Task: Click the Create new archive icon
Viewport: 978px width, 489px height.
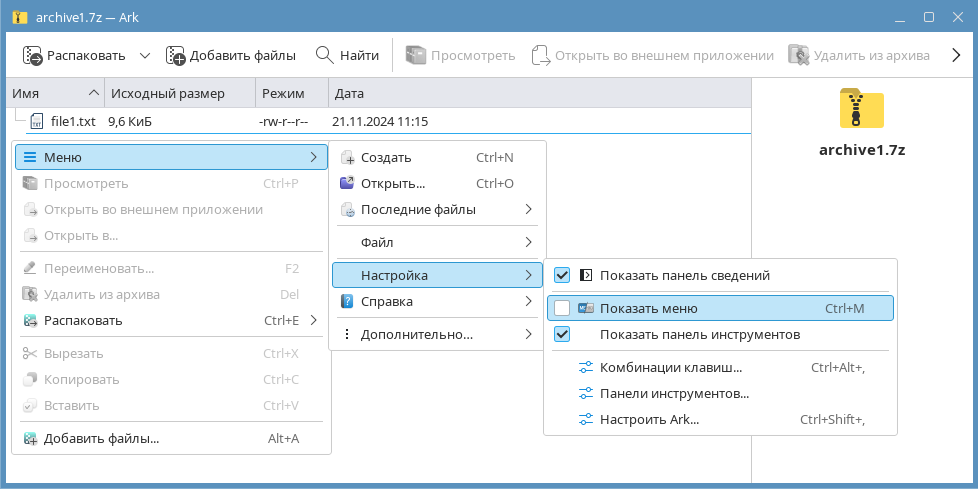Action: pyautogui.click(x=348, y=158)
